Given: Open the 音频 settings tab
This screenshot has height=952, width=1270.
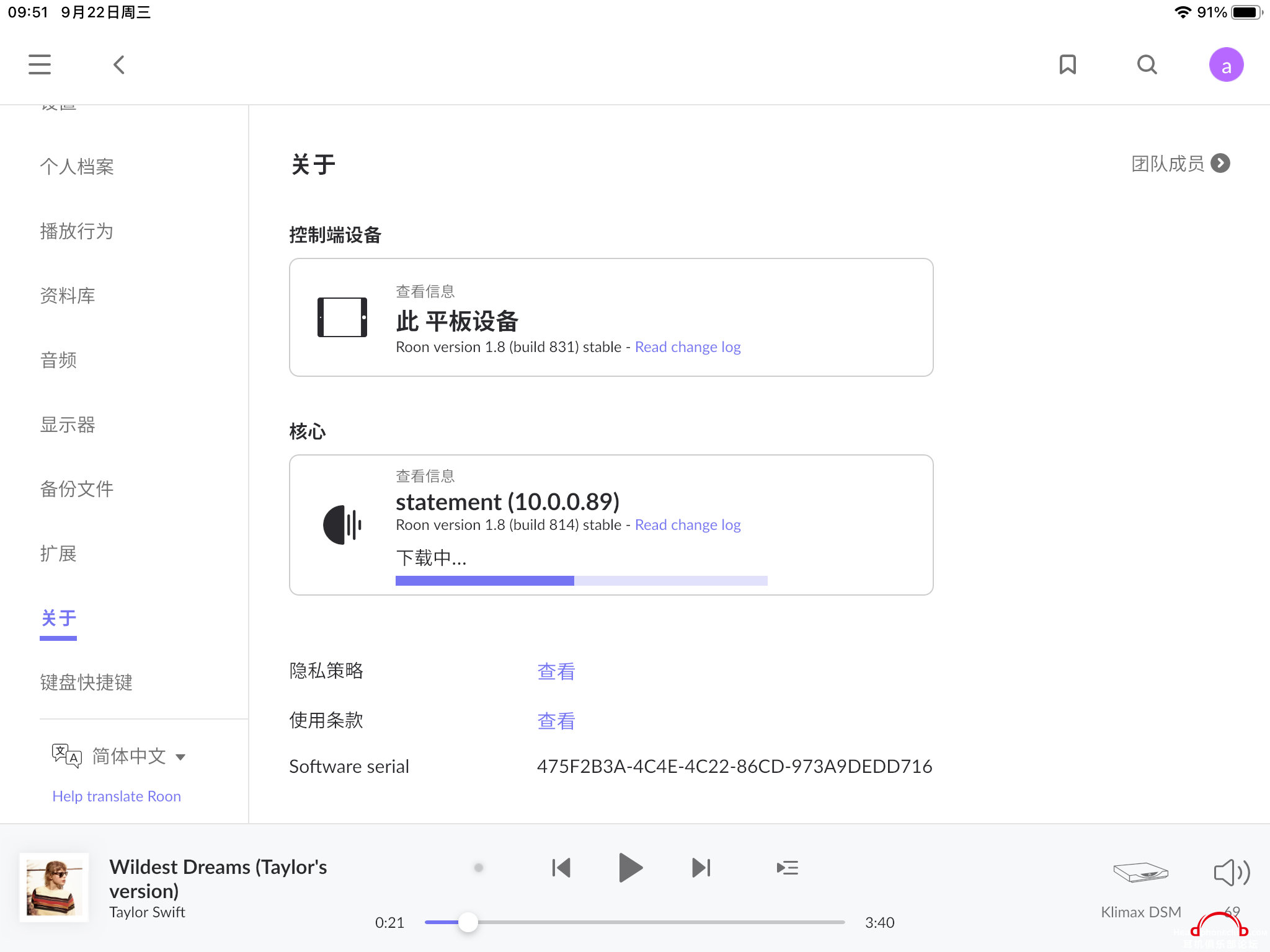Looking at the screenshot, I should [58, 360].
